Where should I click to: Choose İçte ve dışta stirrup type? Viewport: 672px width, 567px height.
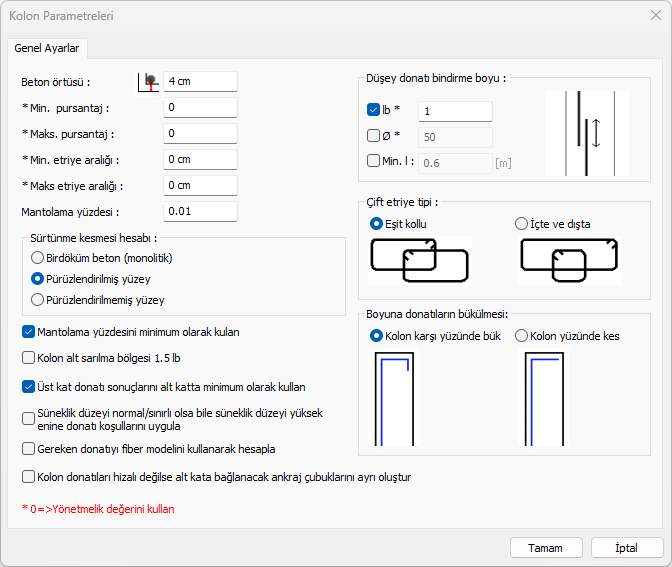[521, 223]
